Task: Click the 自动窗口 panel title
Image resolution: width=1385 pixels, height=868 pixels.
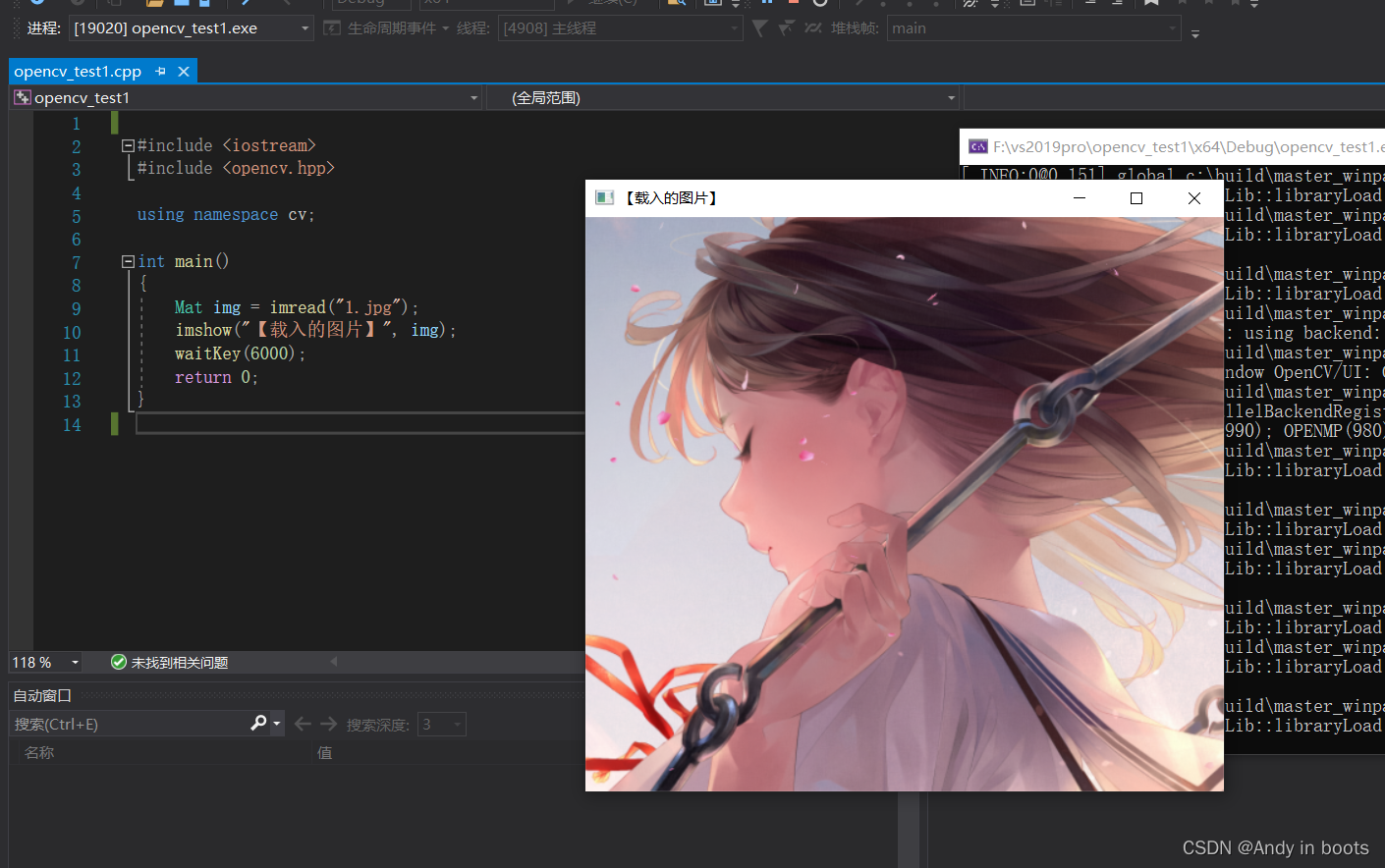Action: (42, 695)
